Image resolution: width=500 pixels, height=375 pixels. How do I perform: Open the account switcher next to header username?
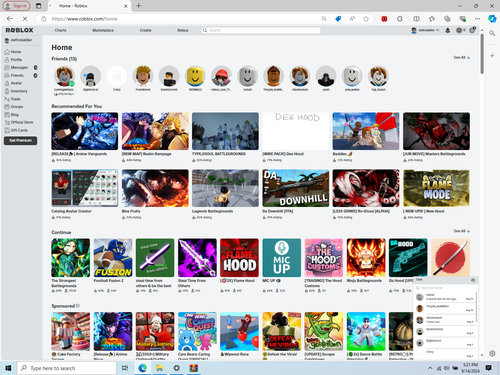437,30
